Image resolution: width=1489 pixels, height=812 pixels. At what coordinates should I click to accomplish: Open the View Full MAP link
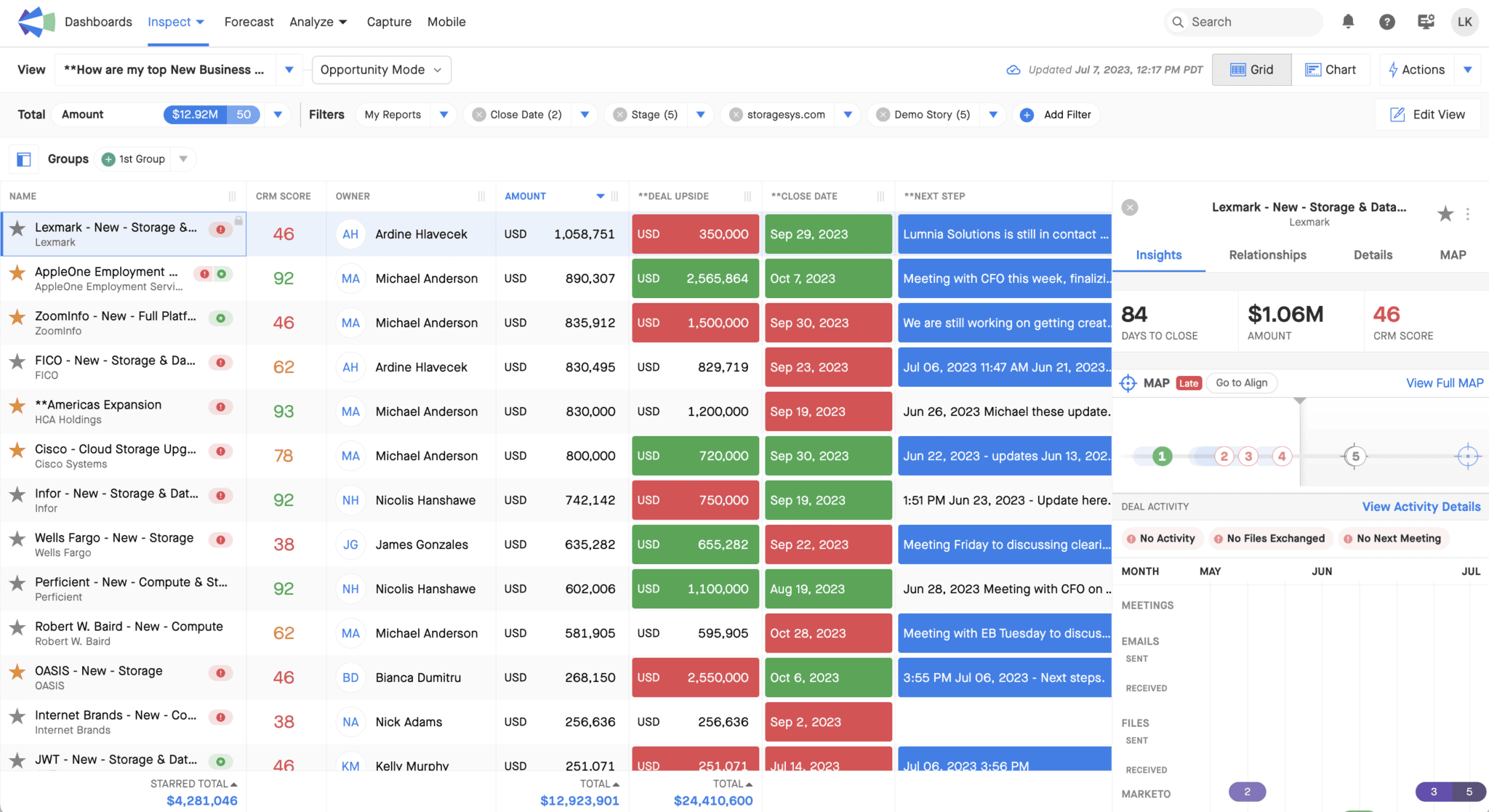click(1445, 383)
